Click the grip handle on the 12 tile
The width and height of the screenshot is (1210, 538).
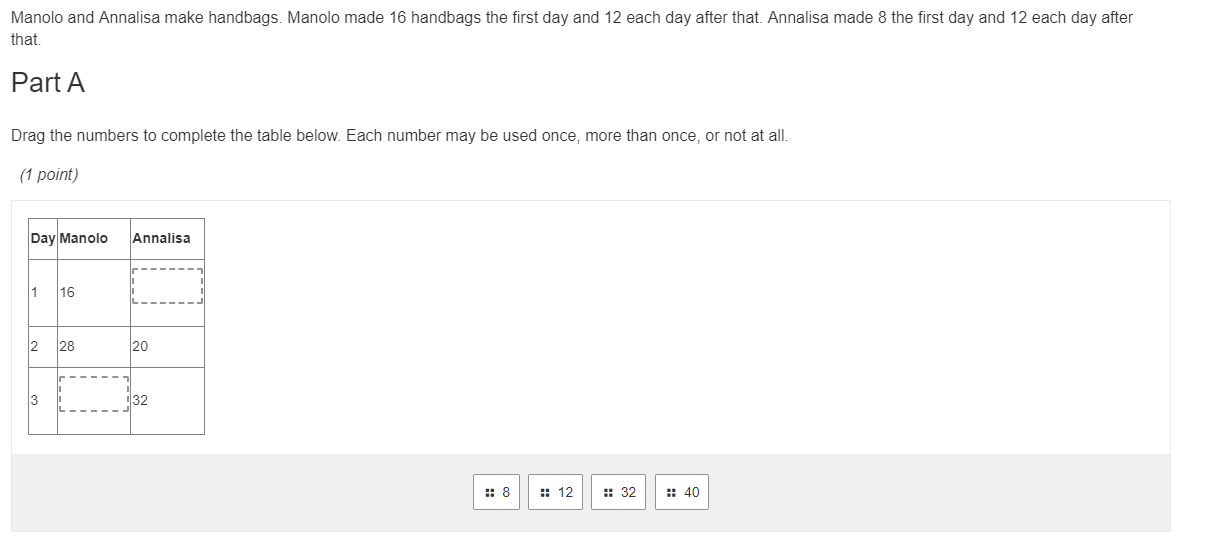[545, 492]
